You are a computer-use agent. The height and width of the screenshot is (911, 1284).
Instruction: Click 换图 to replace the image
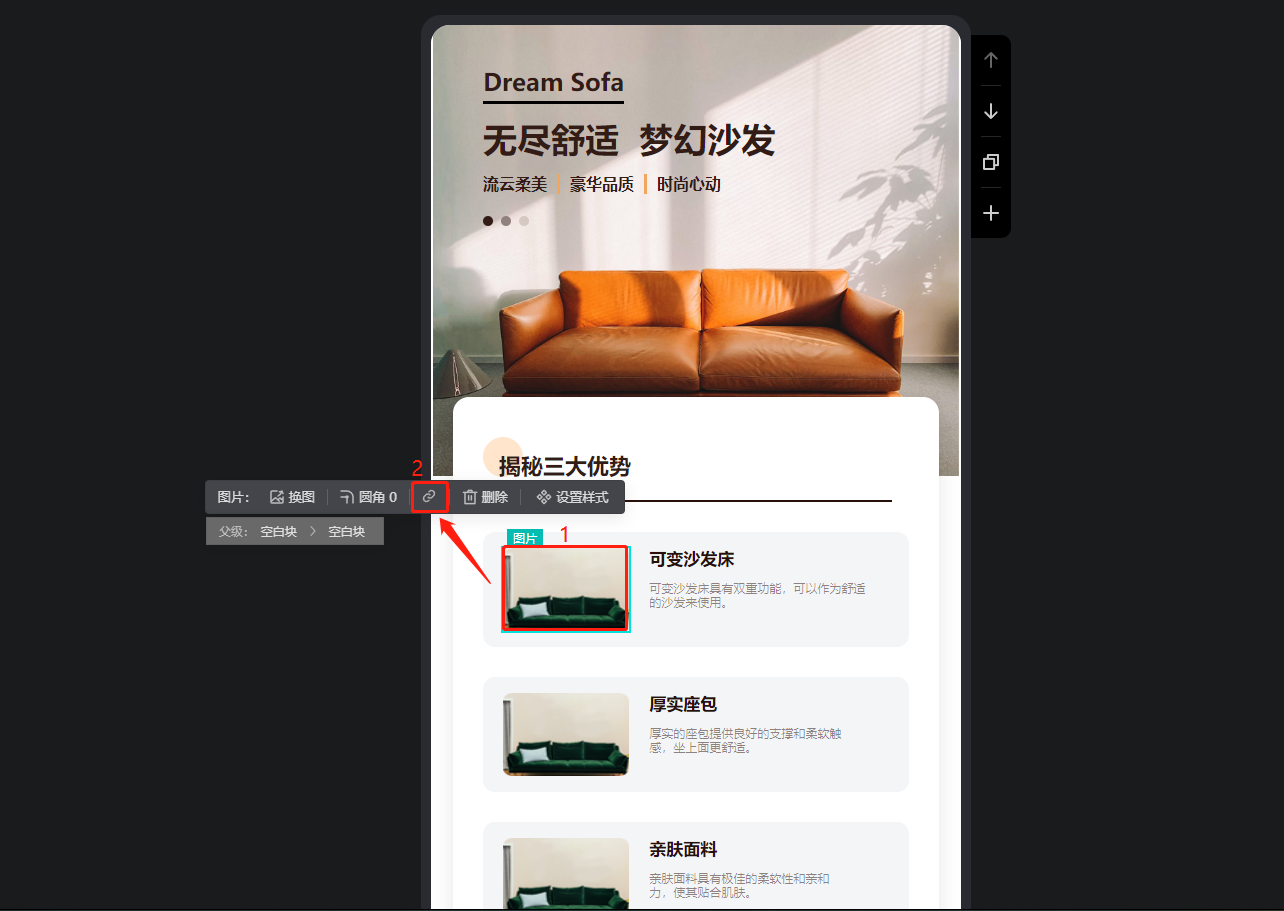pos(292,497)
